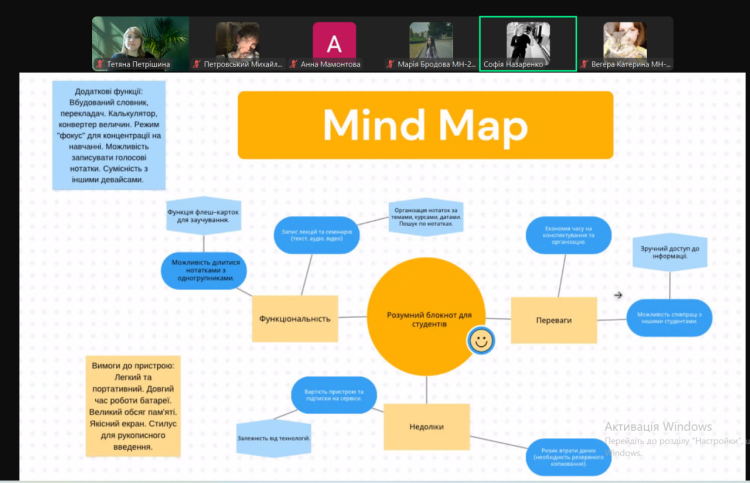Click the avatar letter A of Анна Мамонтова

(334, 41)
